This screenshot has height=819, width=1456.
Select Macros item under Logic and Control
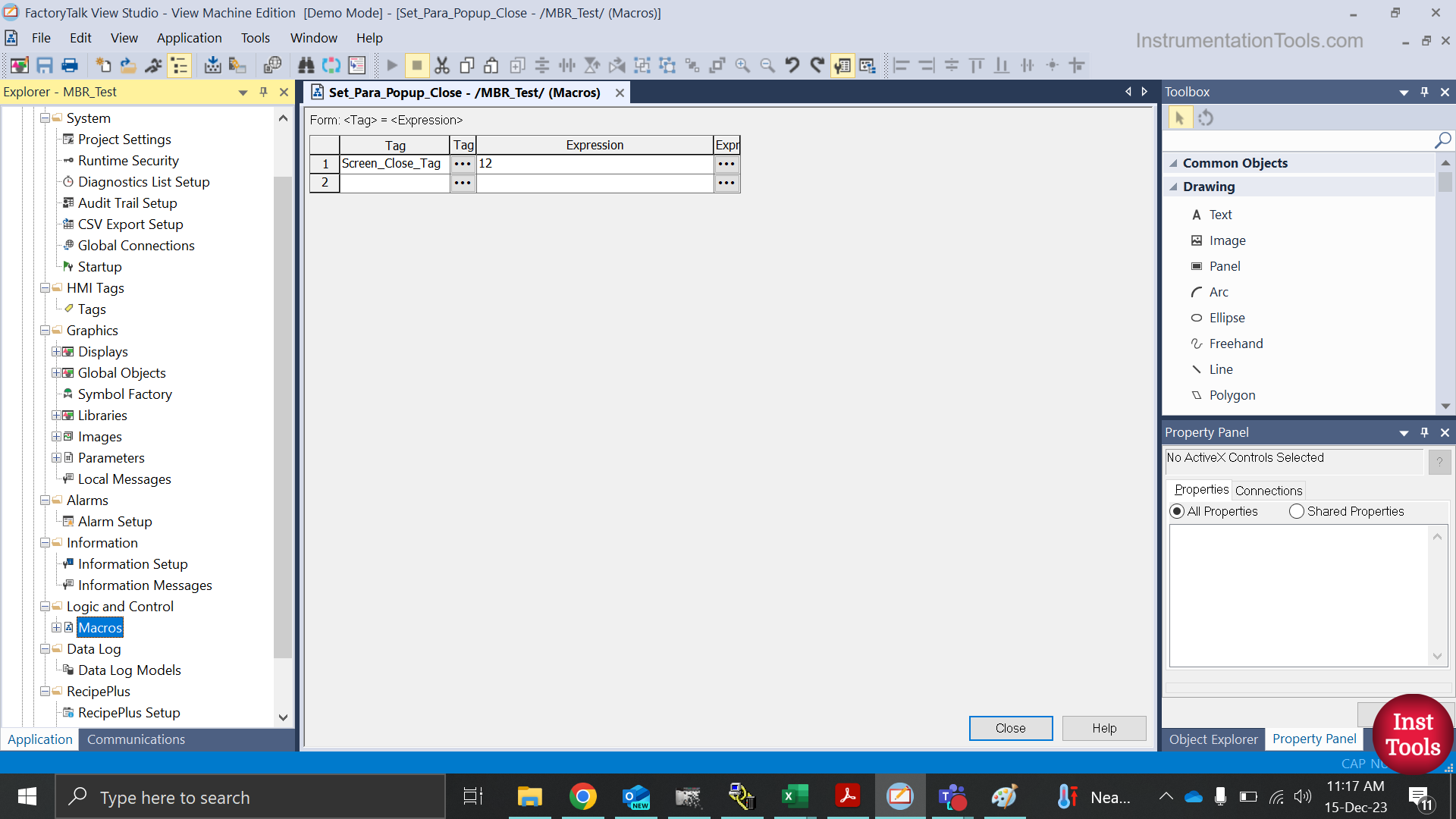tap(100, 627)
